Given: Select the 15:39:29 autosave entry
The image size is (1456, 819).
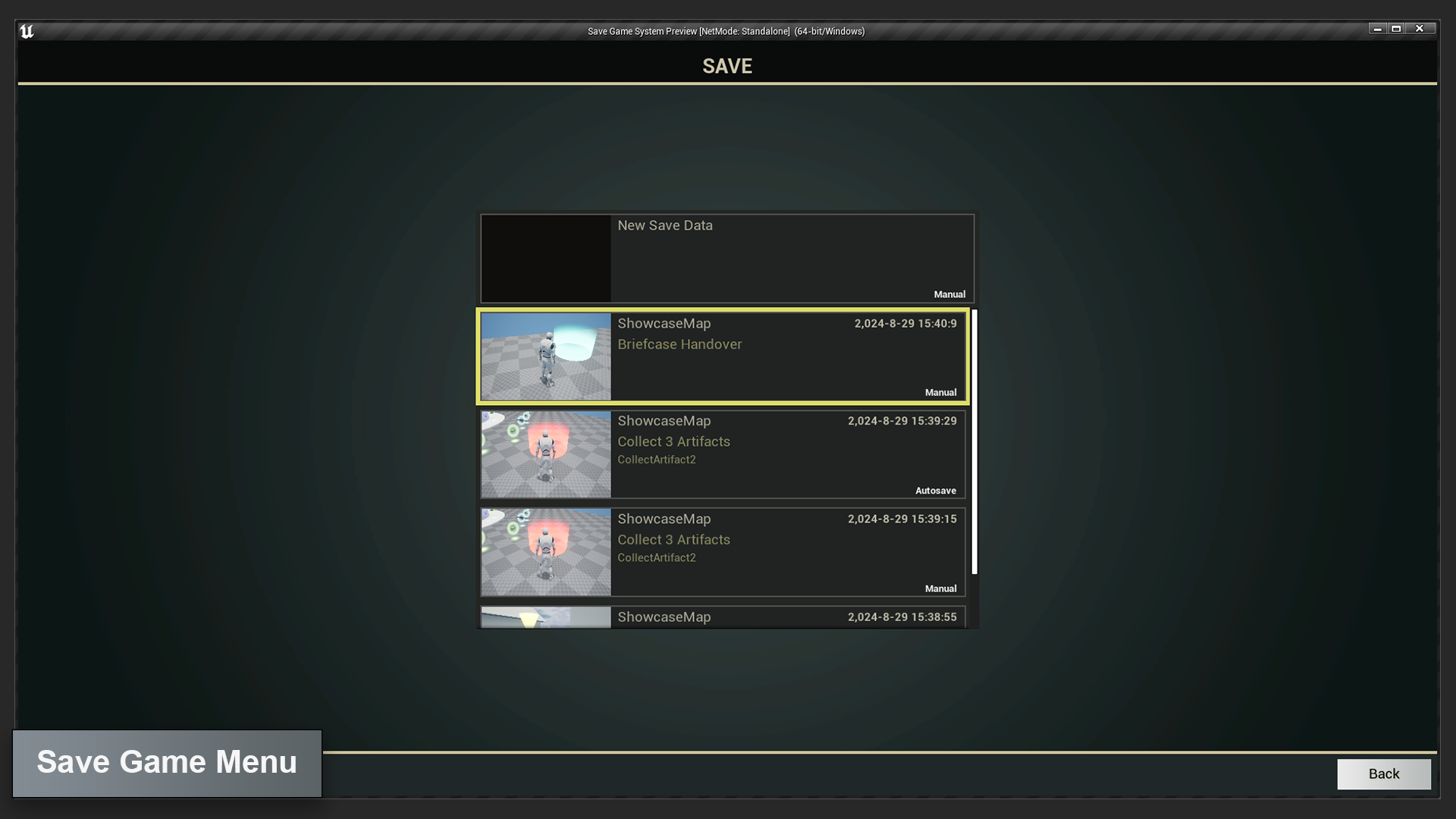Looking at the screenshot, I should point(789,470).
